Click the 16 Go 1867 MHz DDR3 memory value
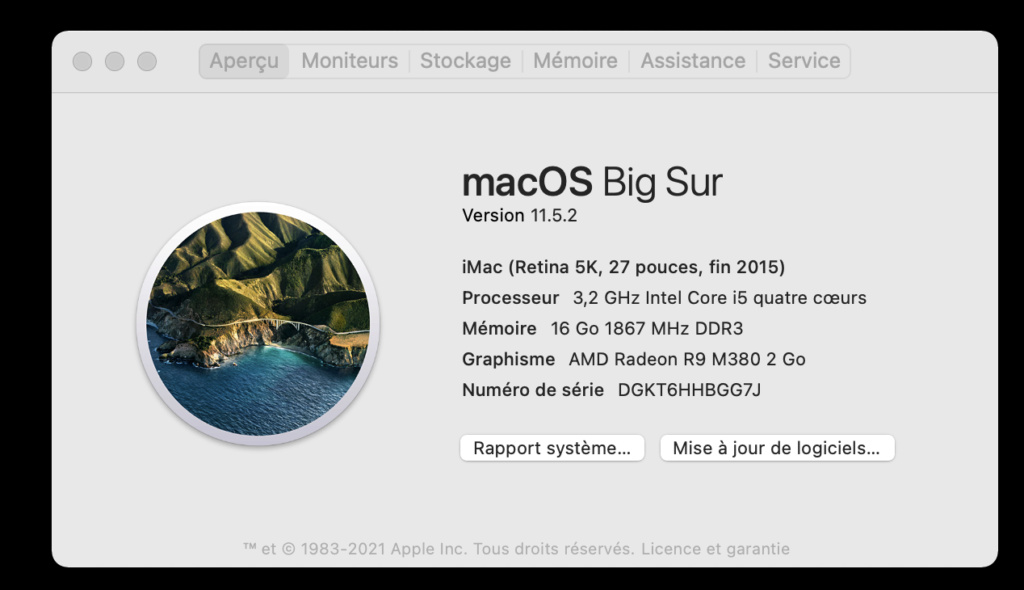The image size is (1024, 590). 647,329
